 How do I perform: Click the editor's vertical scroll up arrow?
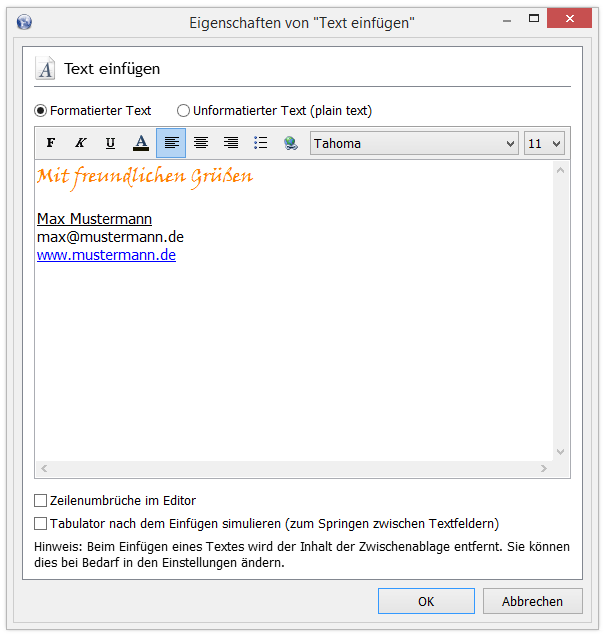coord(560,170)
